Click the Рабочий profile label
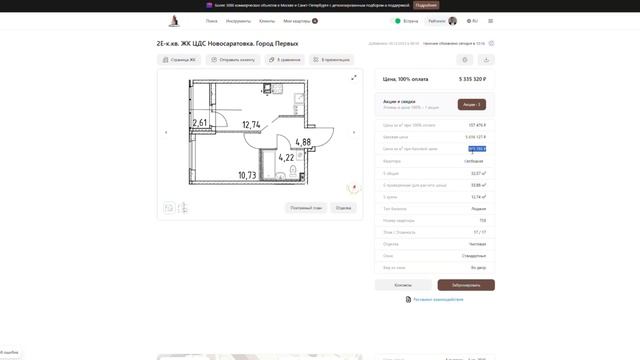The image size is (640, 360). [436, 21]
